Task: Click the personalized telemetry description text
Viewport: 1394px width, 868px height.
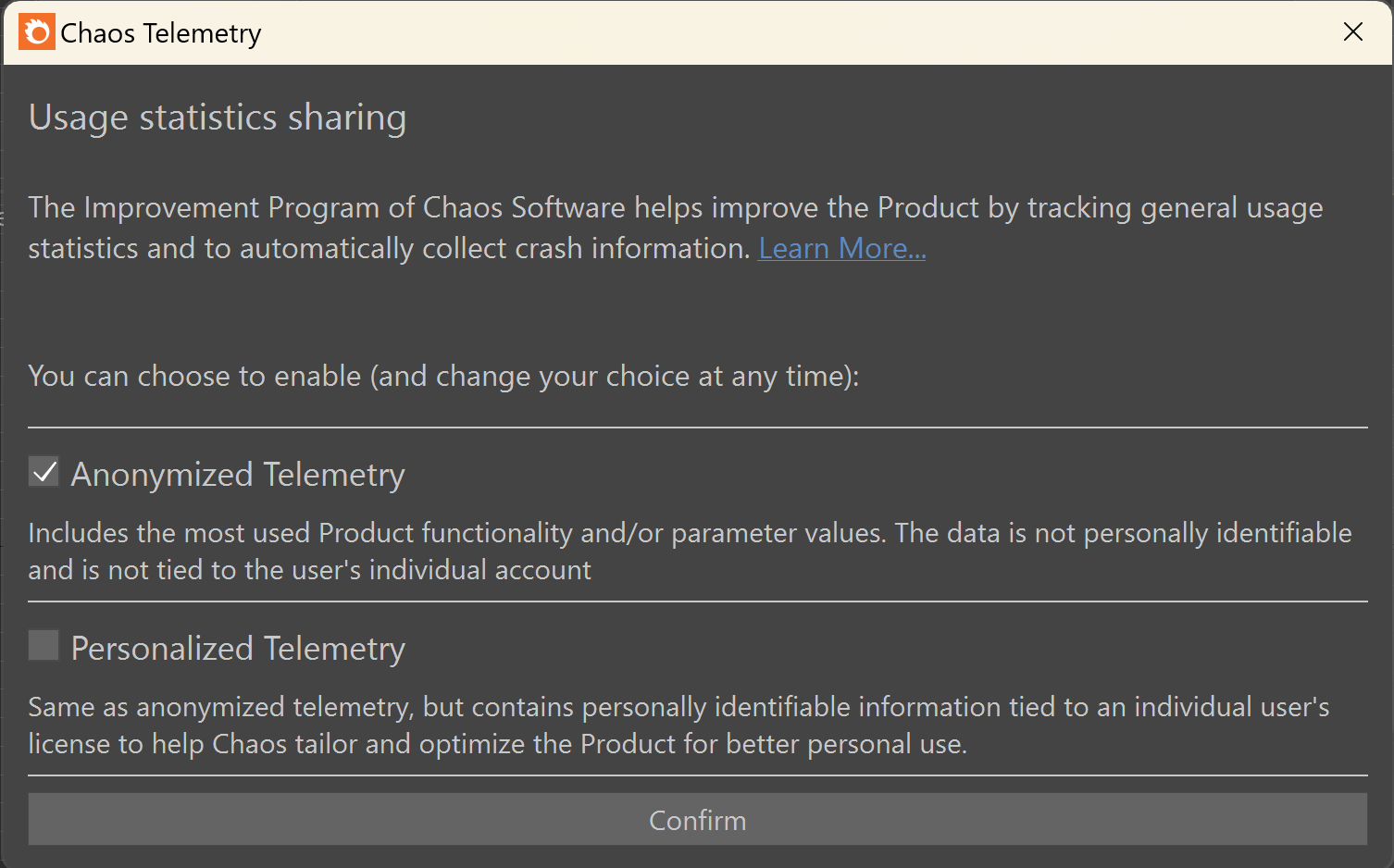Action: tap(678, 725)
